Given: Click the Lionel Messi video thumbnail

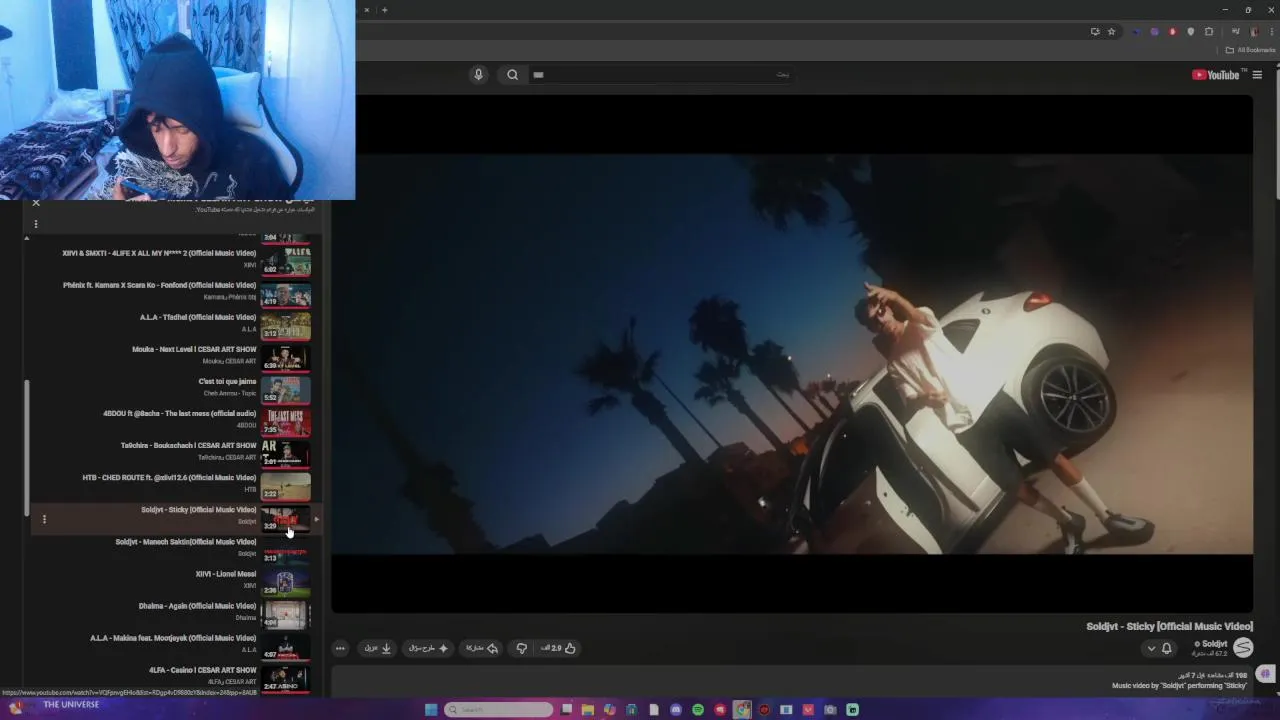Looking at the screenshot, I should [x=286, y=583].
